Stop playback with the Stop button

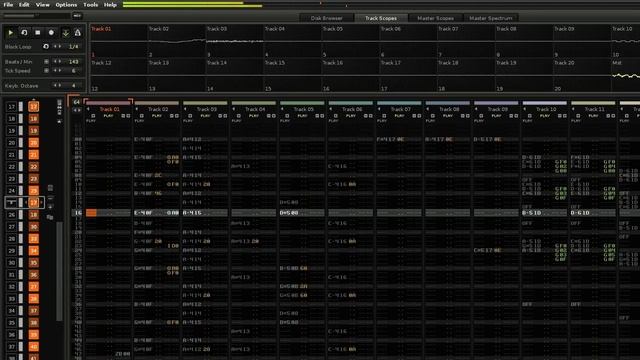tap(38, 33)
